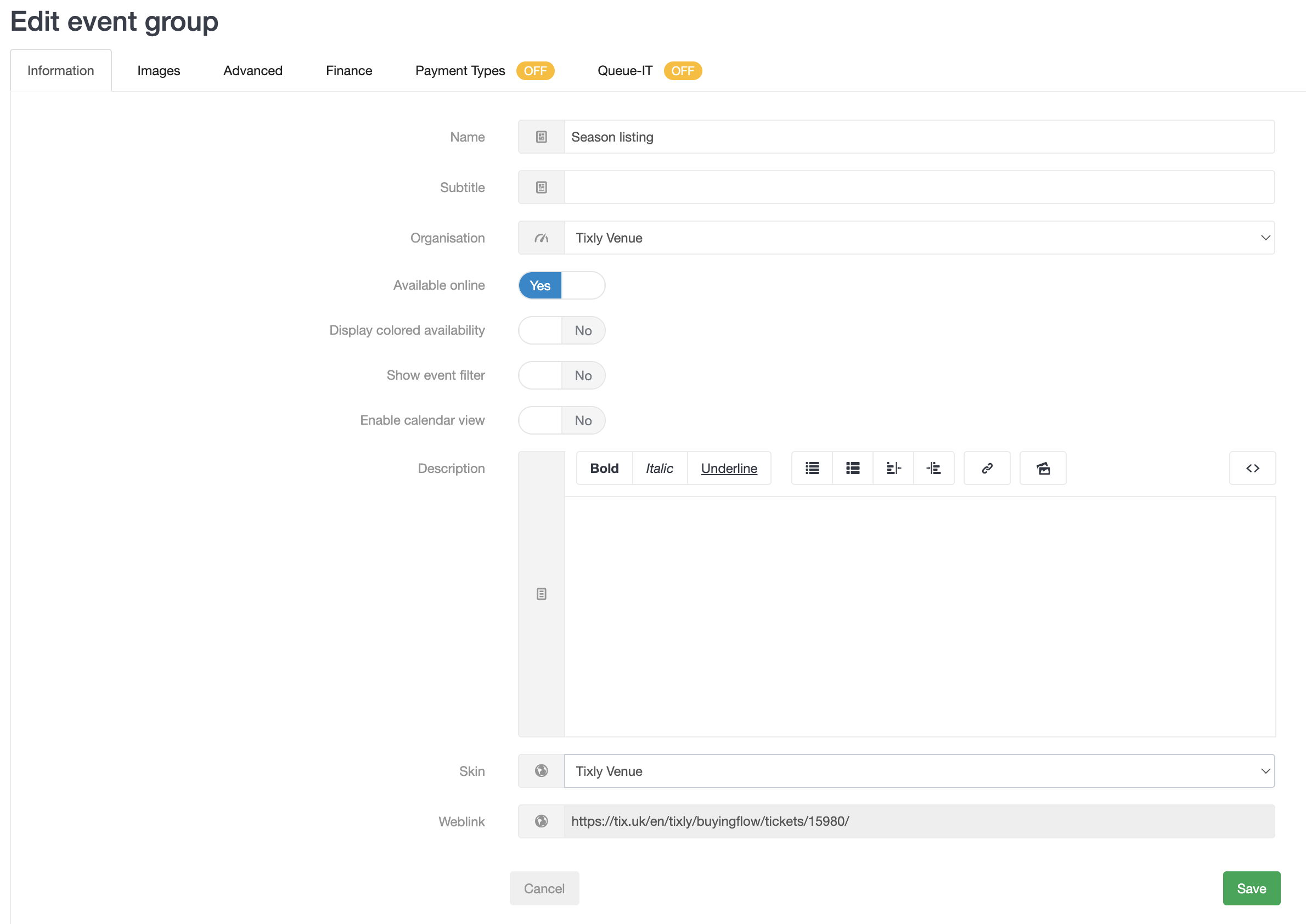The width and height of the screenshot is (1306, 924).
Task: Click the indent icon in editor toolbar
Action: tap(933, 468)
